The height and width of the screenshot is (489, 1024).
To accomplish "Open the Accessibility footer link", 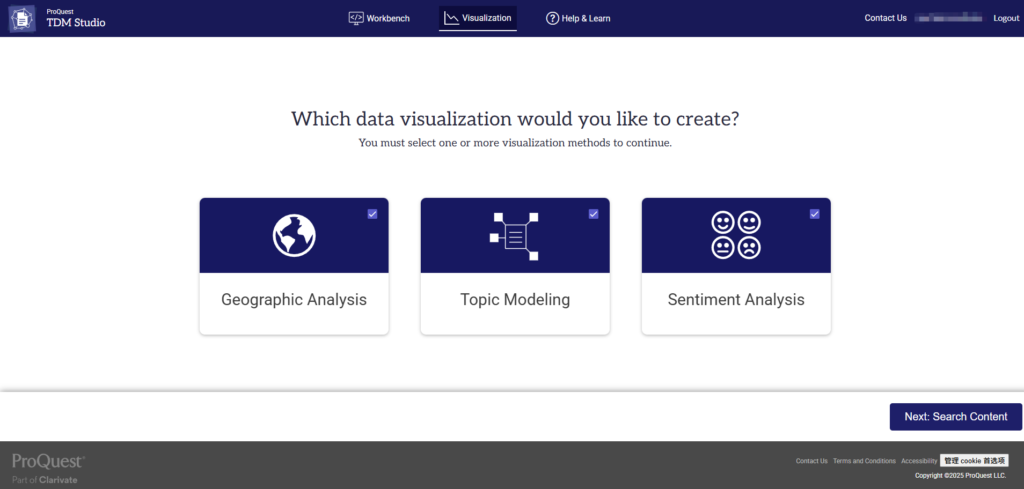I will point(918,461).
